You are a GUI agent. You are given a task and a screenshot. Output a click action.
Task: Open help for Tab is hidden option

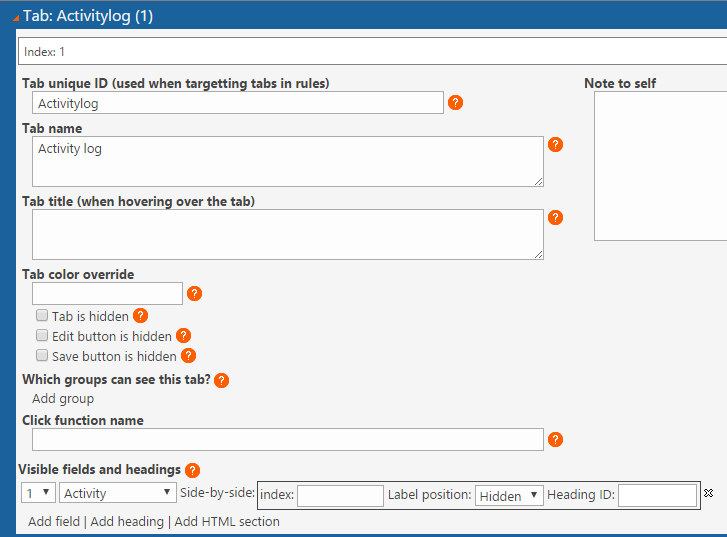pyautogui.click(x=140, y=316)
